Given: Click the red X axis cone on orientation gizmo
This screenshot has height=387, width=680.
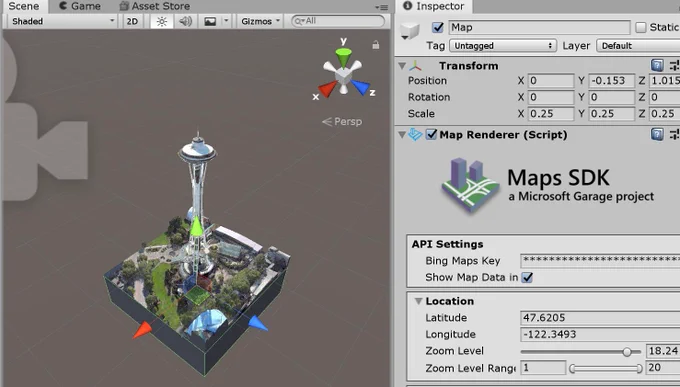Looking at the screenshot, I should click(x=327, y=89).
